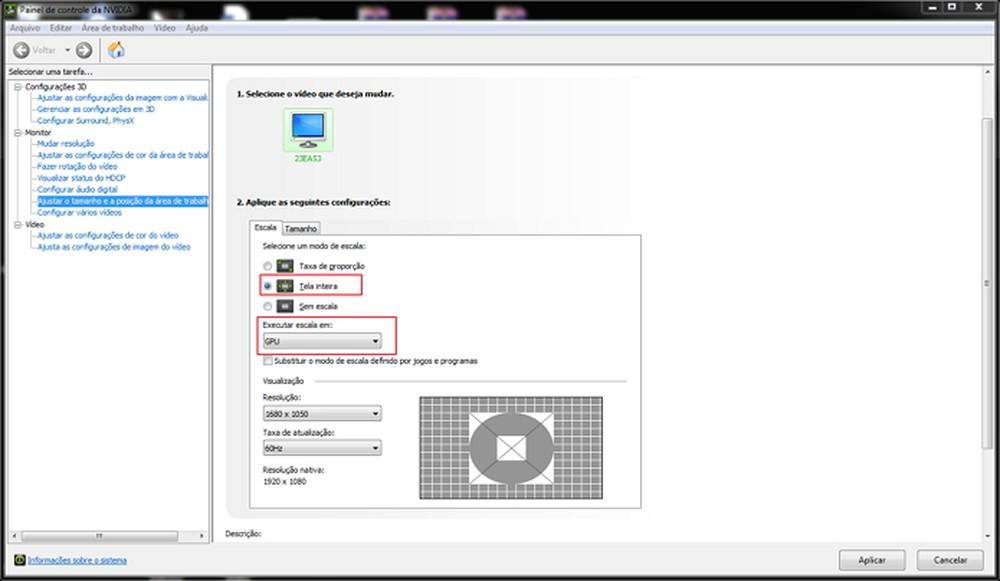Open the Área de trabalho menu

tap(112, 28)
